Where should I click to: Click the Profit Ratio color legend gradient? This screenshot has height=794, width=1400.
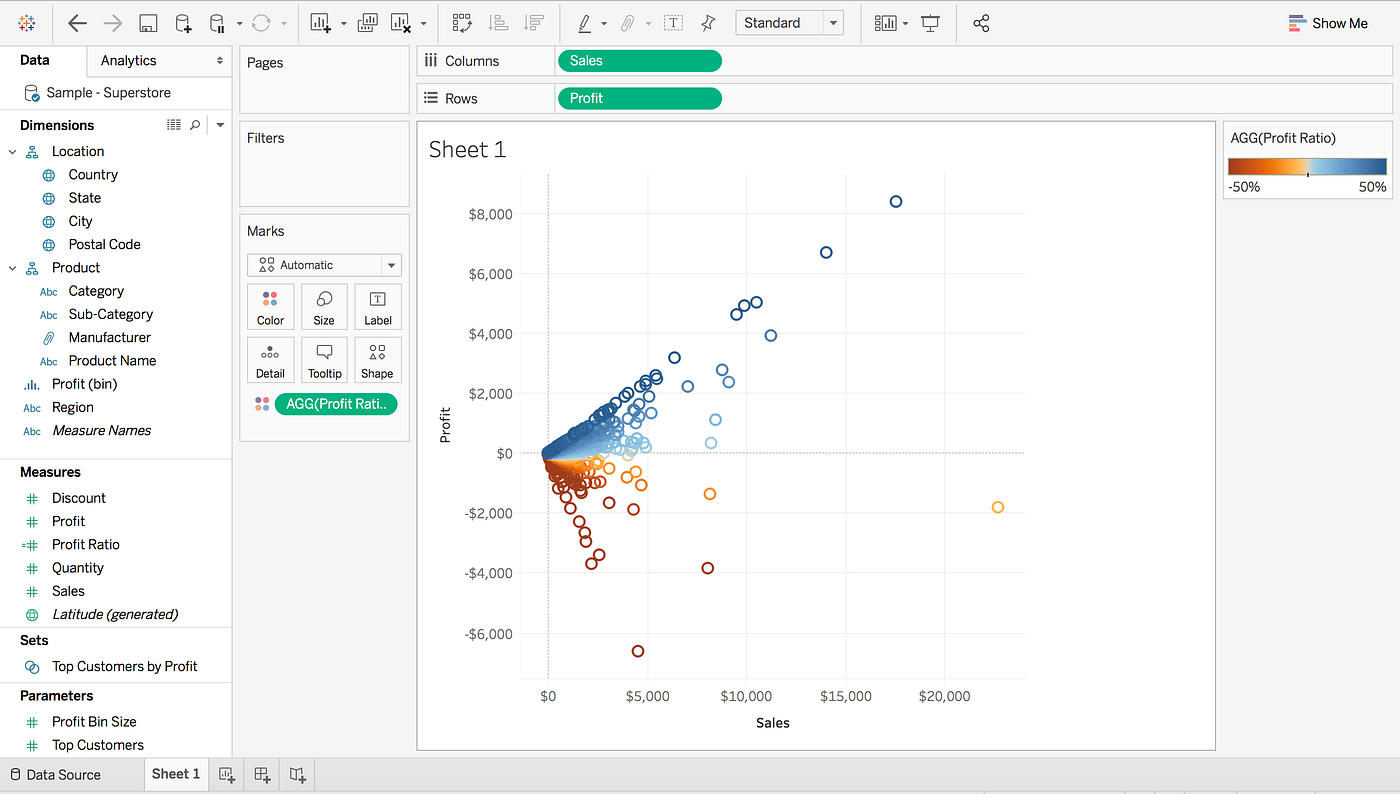[1307, 166]
